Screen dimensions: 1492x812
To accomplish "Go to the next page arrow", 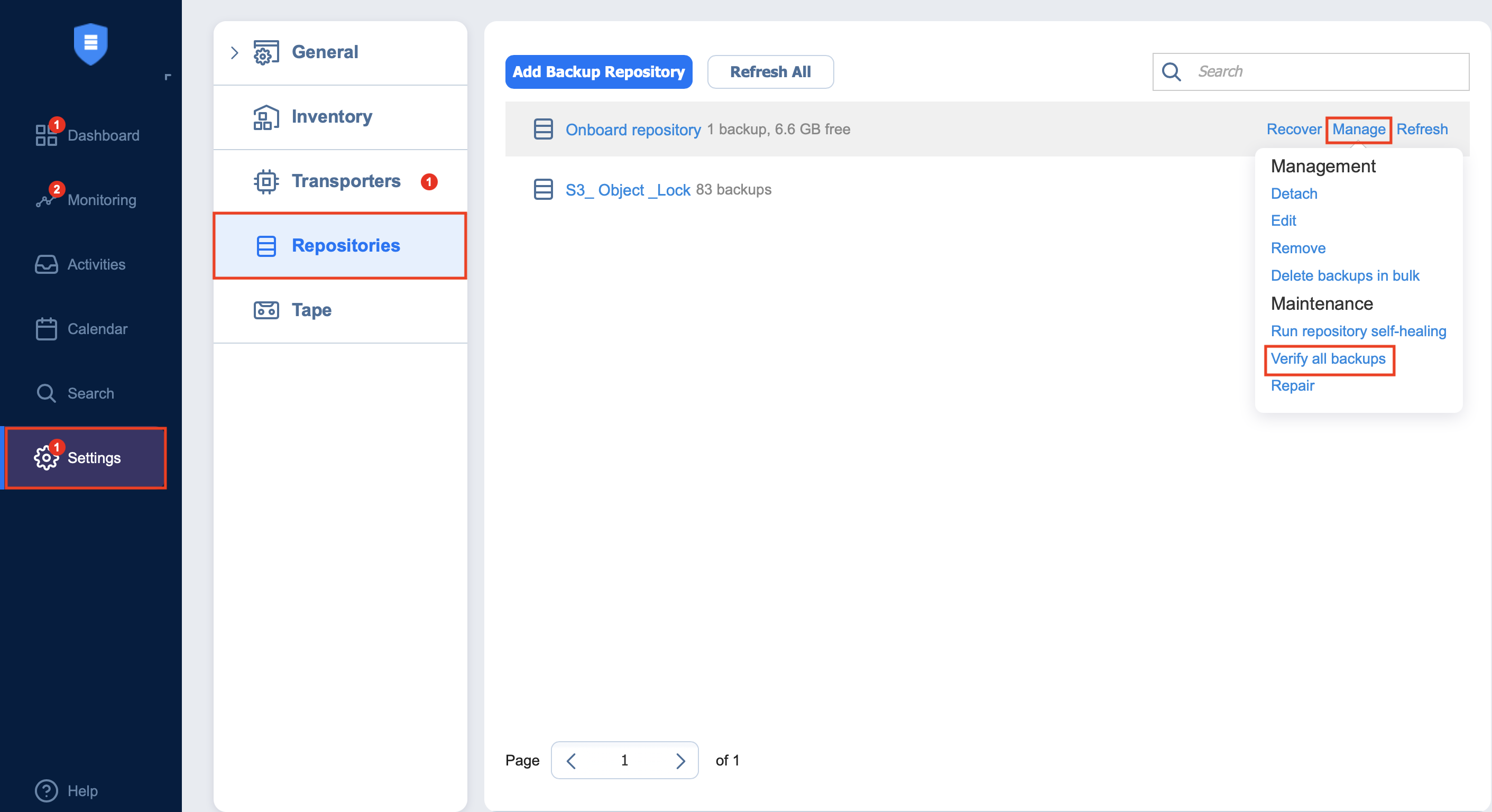I will click(x=680, y=760).
